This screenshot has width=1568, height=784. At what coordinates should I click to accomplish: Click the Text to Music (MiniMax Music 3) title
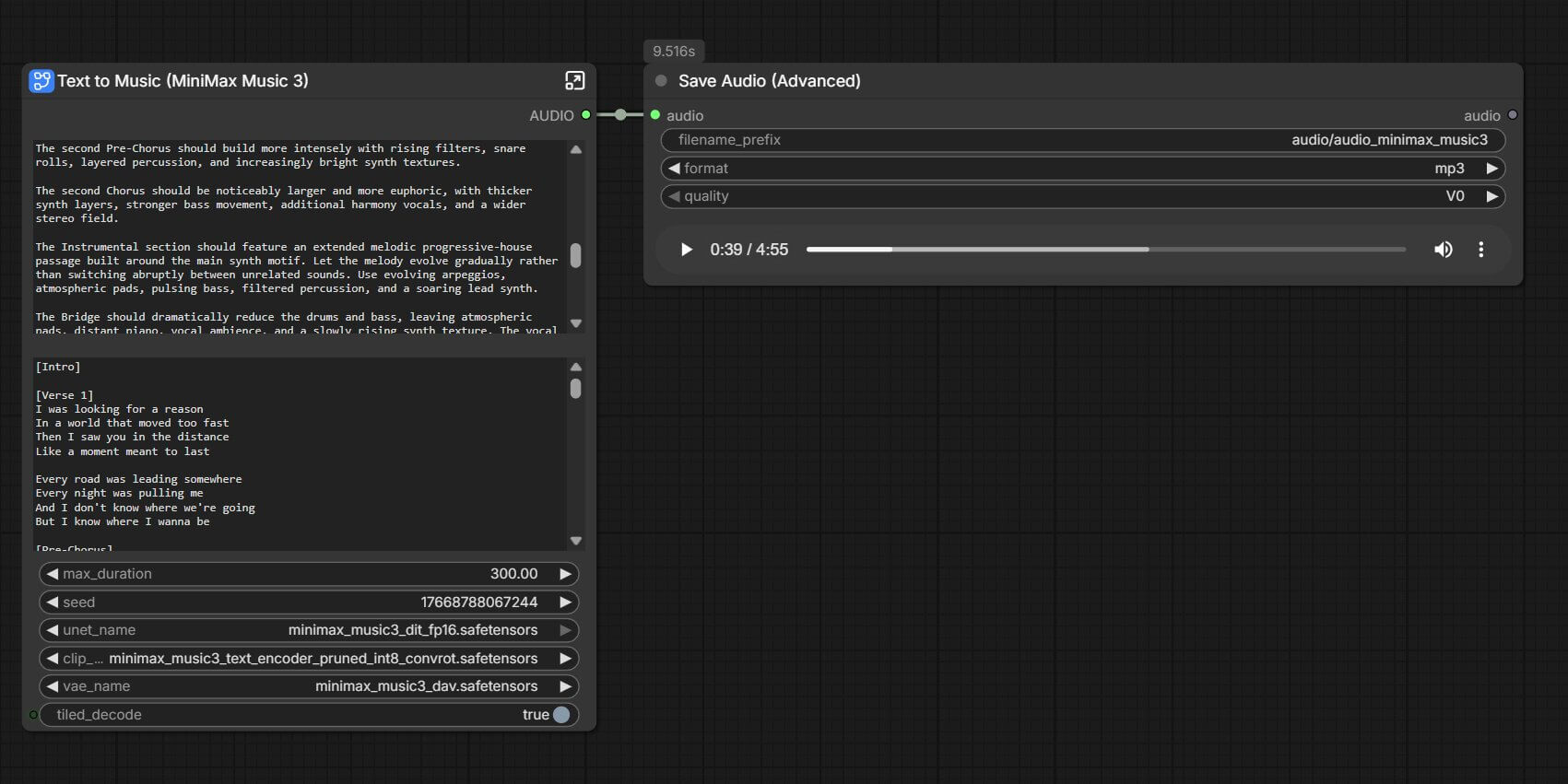tap(183, 81)
